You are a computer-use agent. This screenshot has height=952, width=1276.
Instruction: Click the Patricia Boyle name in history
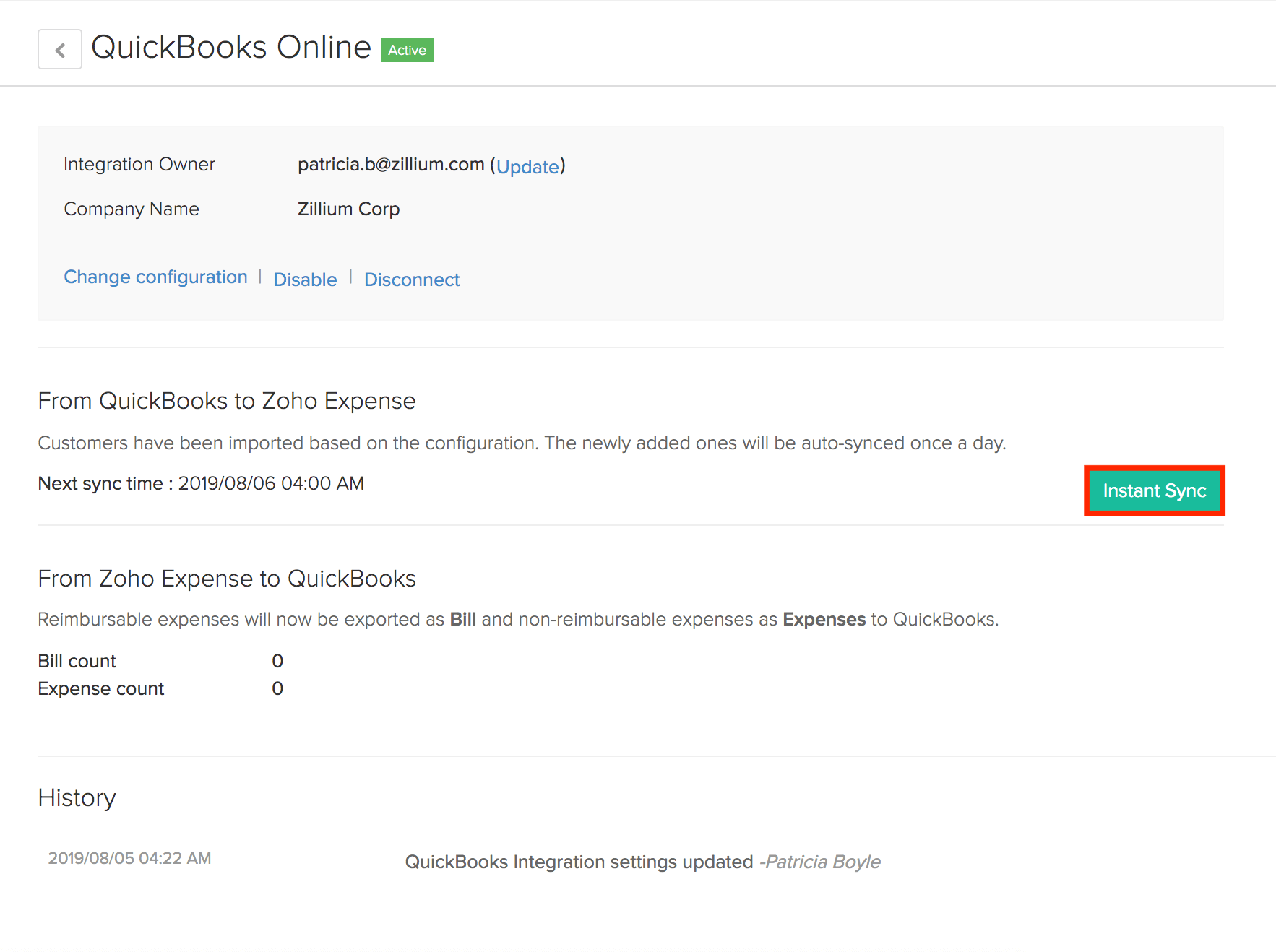[x=822, y=862]
